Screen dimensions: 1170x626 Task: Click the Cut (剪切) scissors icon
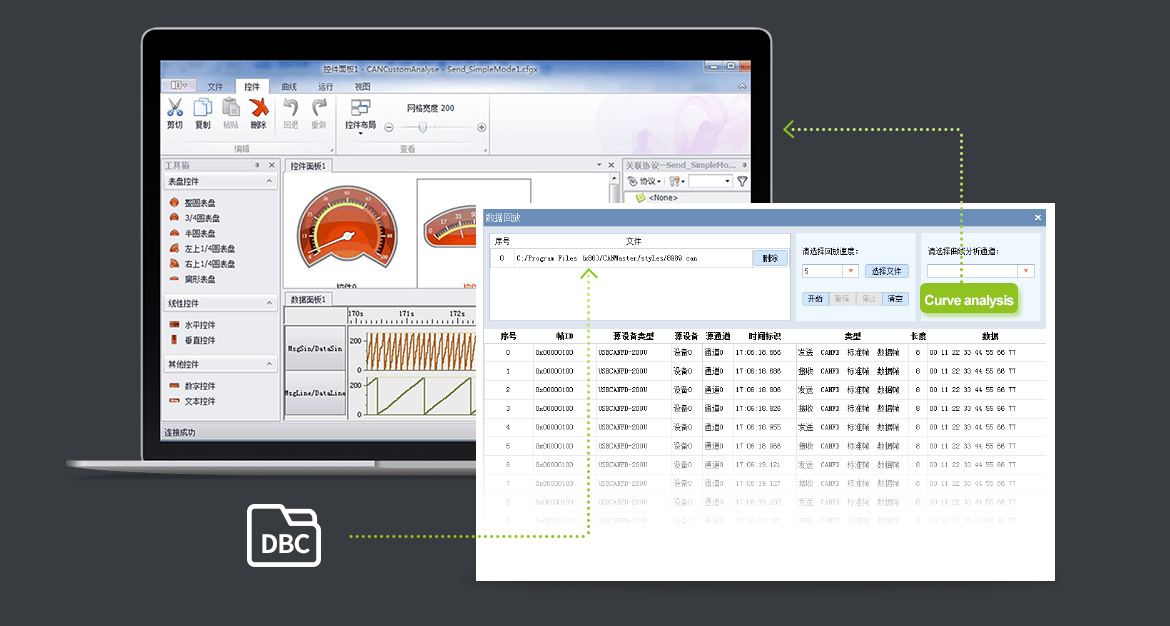point(175,109)
